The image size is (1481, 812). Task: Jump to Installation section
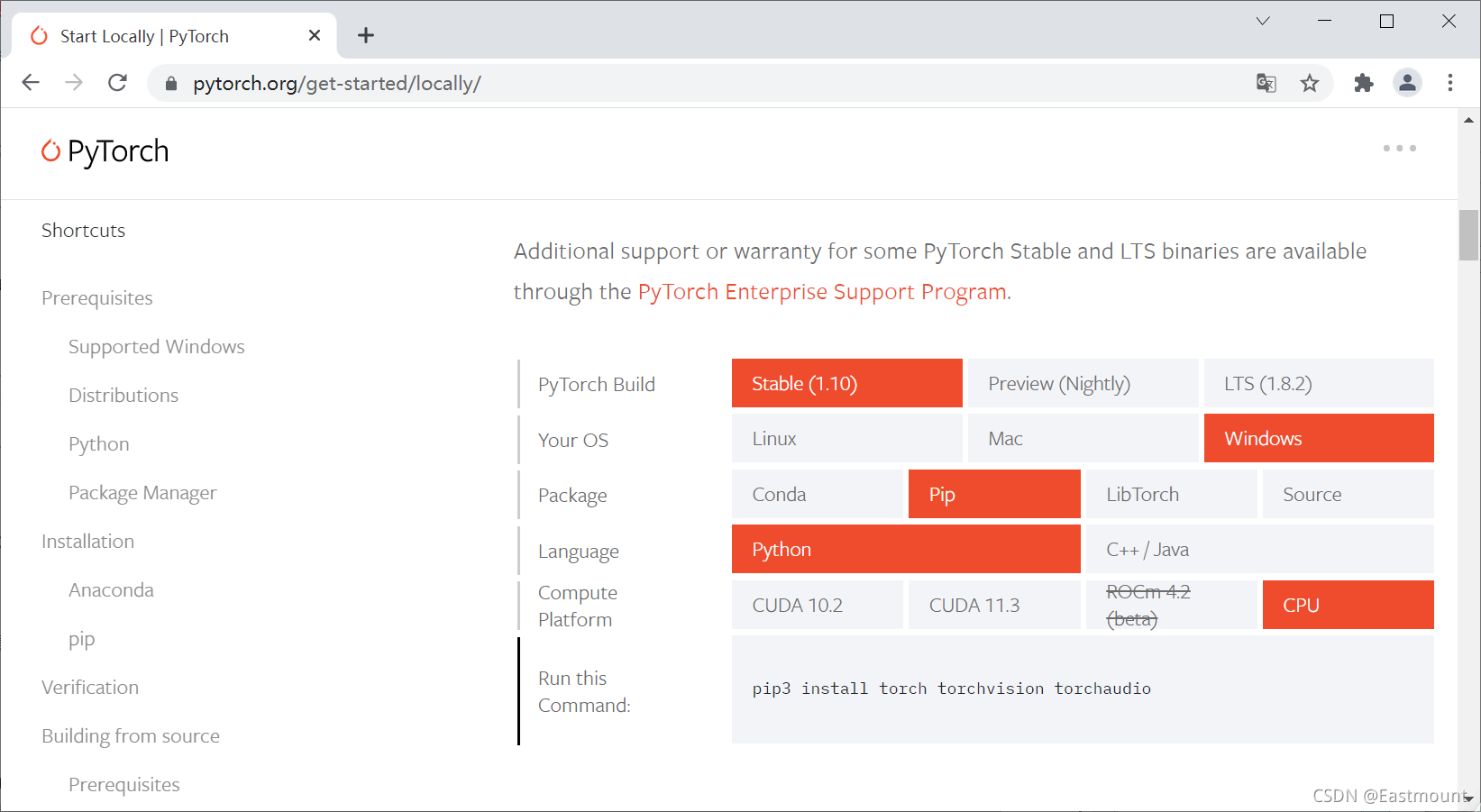[88, 542]
